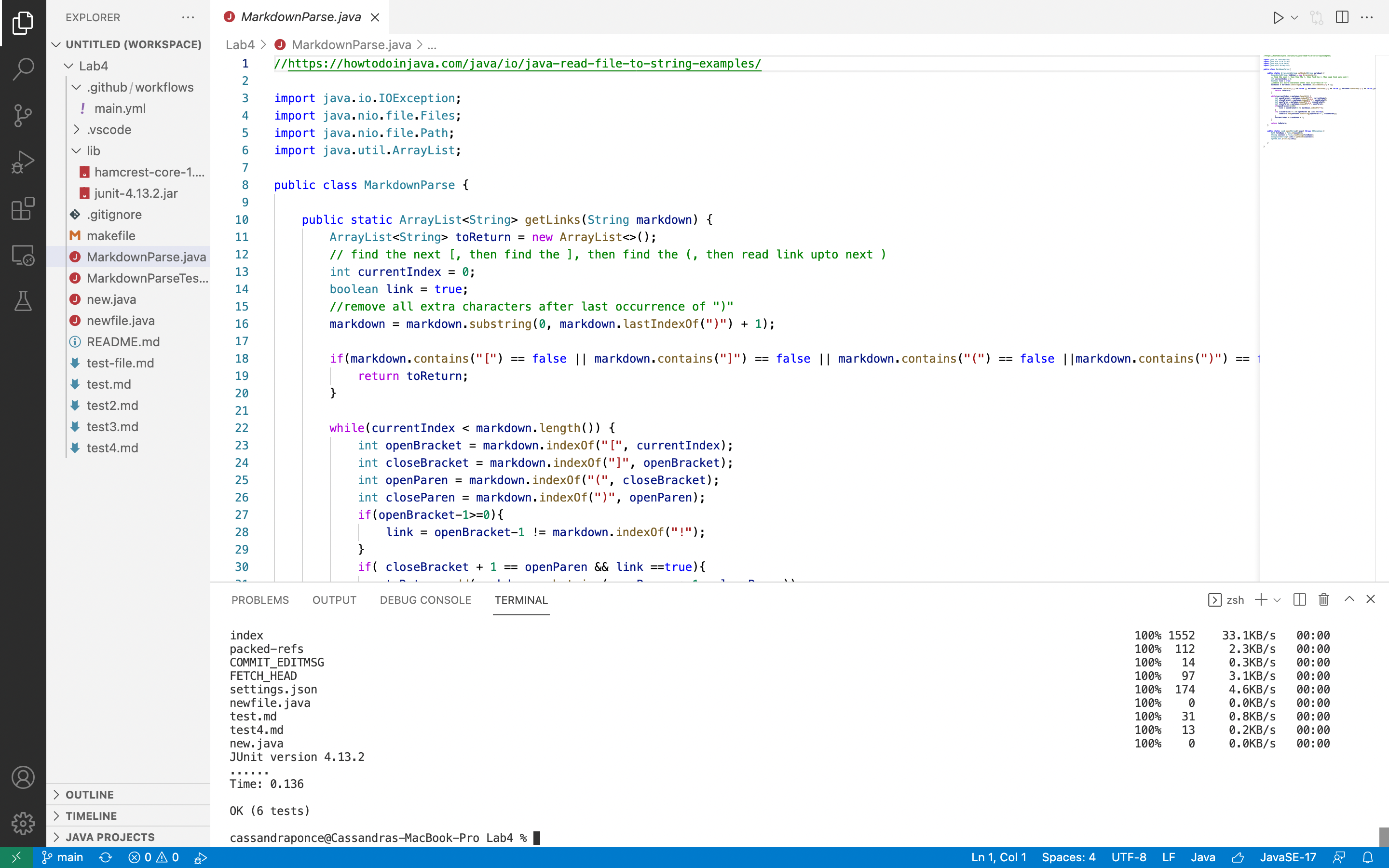Kill terminal with trash icon
Image resolution: width=1389 pixels, height=868 pixels.
(1324, 600)
